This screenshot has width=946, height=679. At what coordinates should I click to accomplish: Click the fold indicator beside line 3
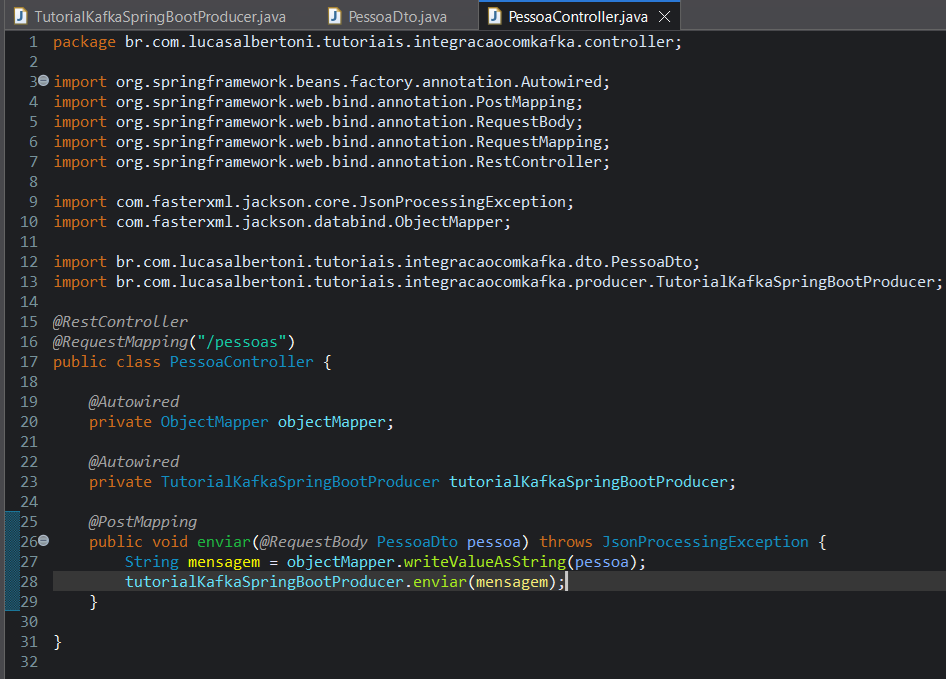pyautogui.click(x=44, y=81)
